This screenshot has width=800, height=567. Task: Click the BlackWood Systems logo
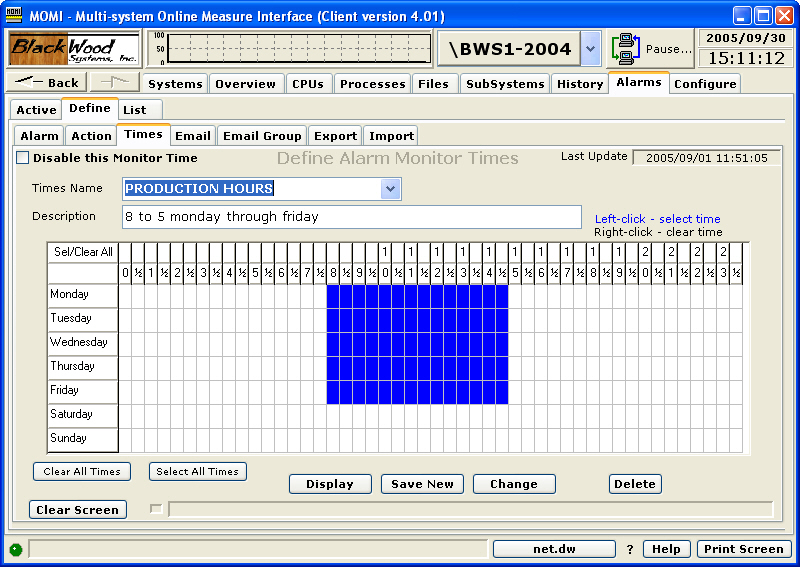(76, 48)
